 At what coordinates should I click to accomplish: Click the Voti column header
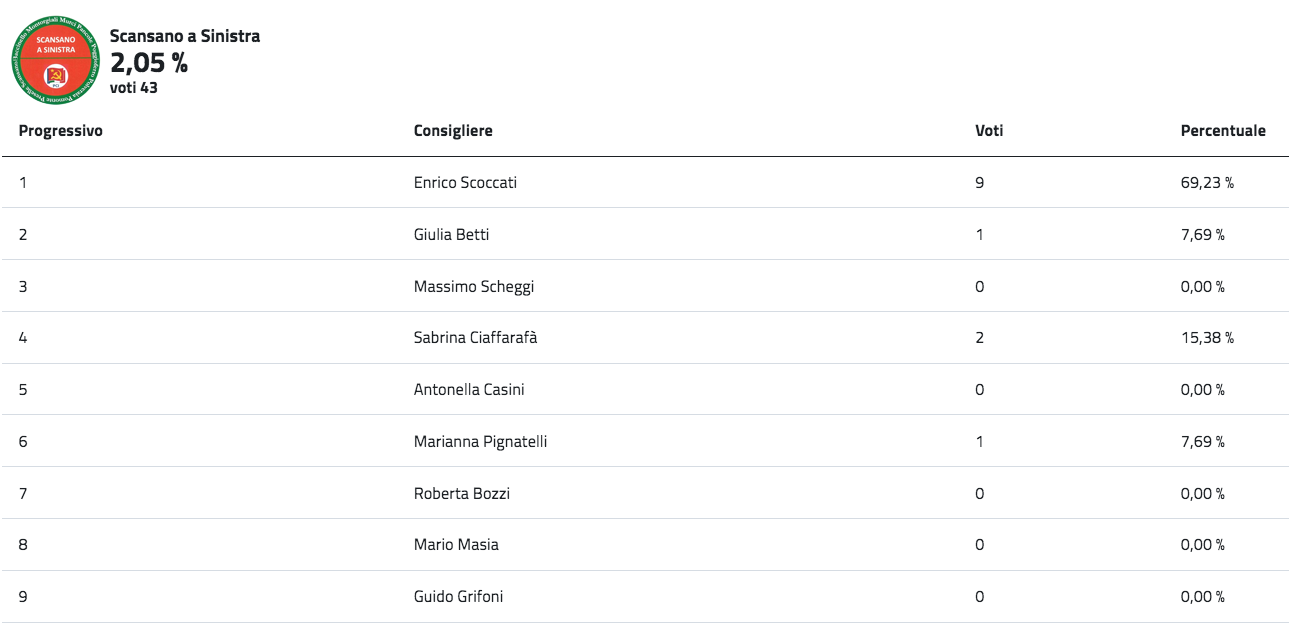tap(989, 131)
